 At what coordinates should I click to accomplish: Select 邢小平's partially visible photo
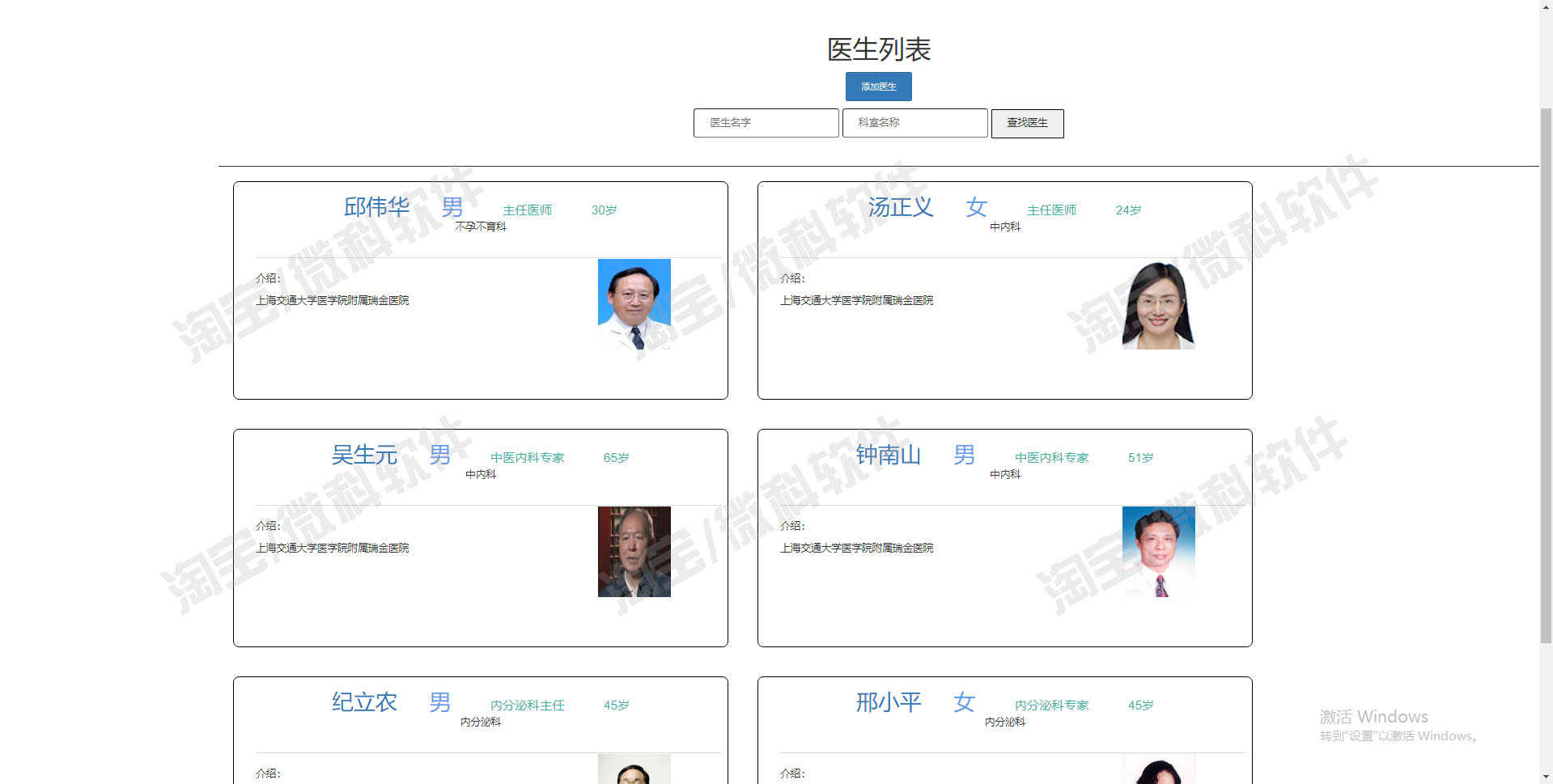pos(1159,769)
